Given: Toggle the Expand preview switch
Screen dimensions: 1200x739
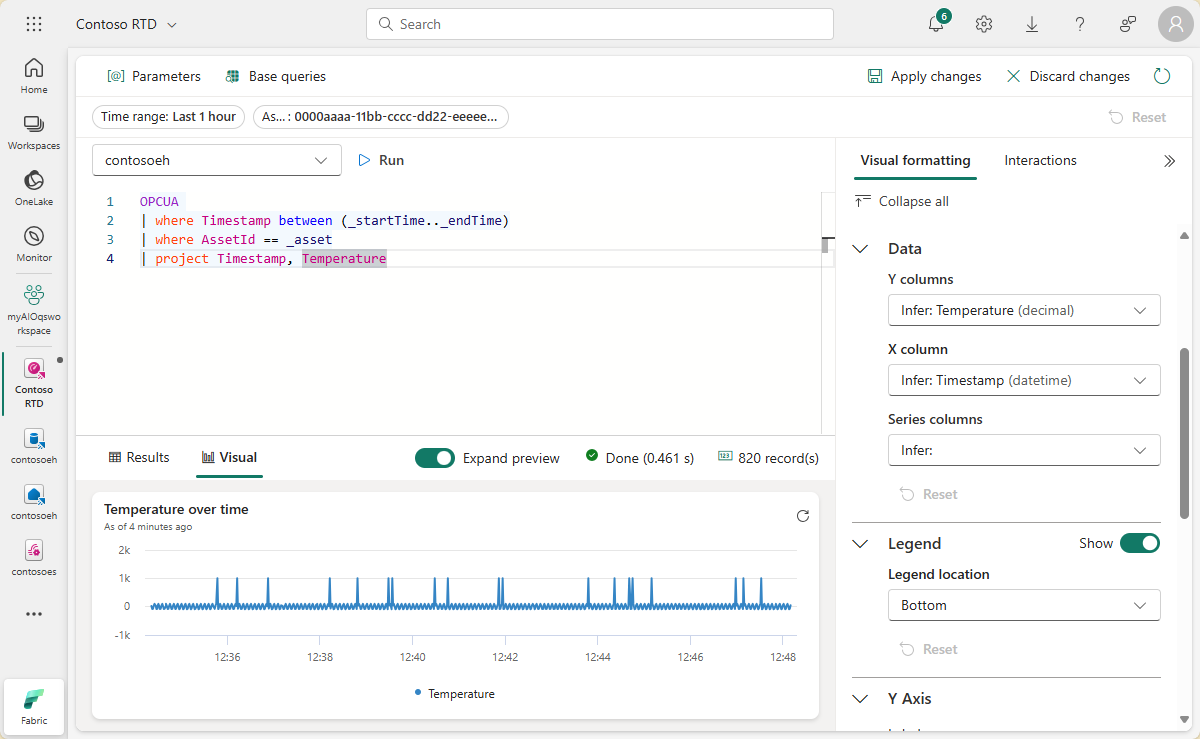Looking at the screenshot, I should (x=435, y=458).
